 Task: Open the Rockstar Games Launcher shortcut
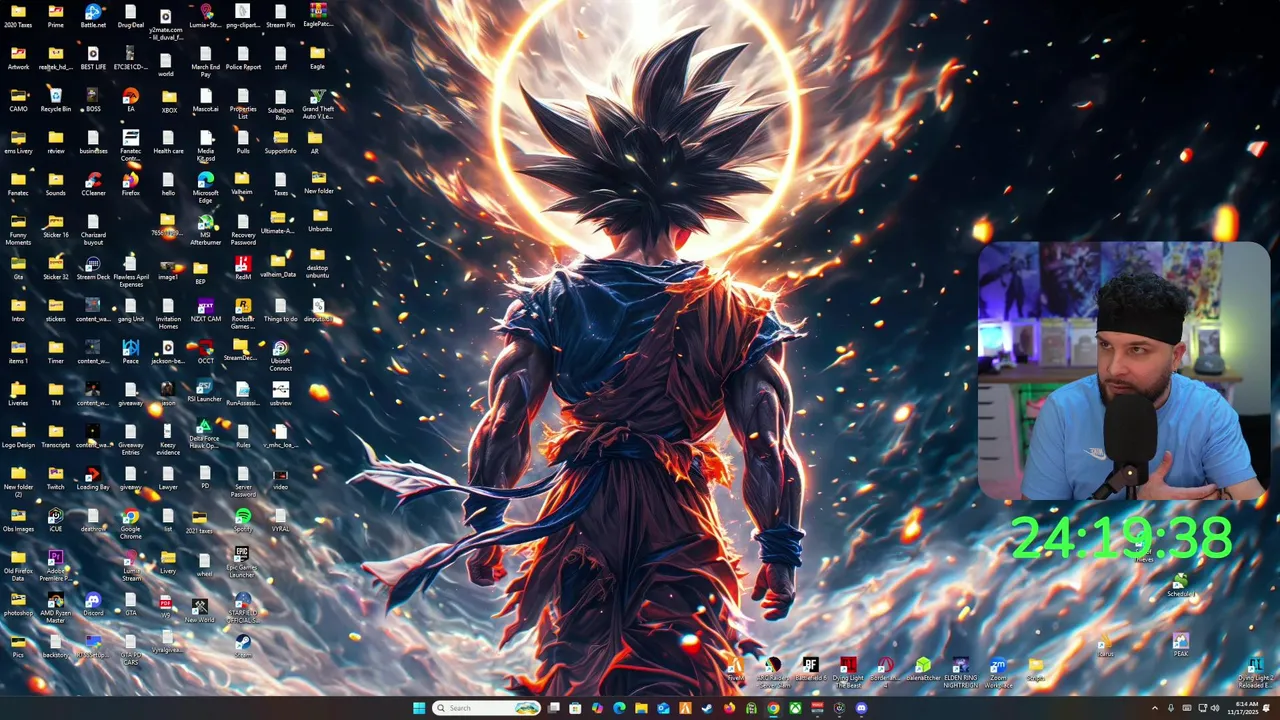(x=243, y=313)
